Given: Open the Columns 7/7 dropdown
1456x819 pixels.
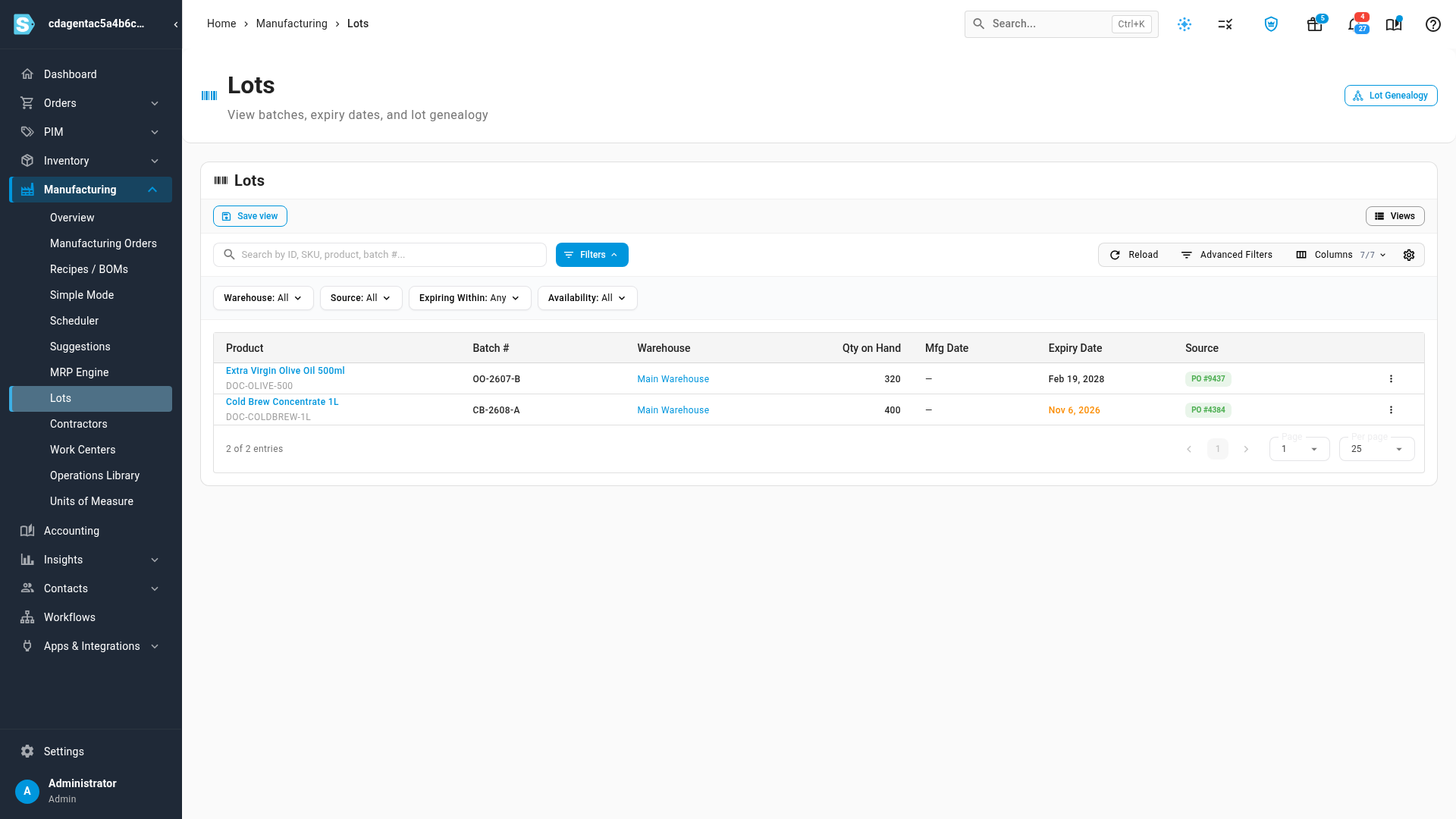Looking at the screenshot, I should tap(1341, 255).
